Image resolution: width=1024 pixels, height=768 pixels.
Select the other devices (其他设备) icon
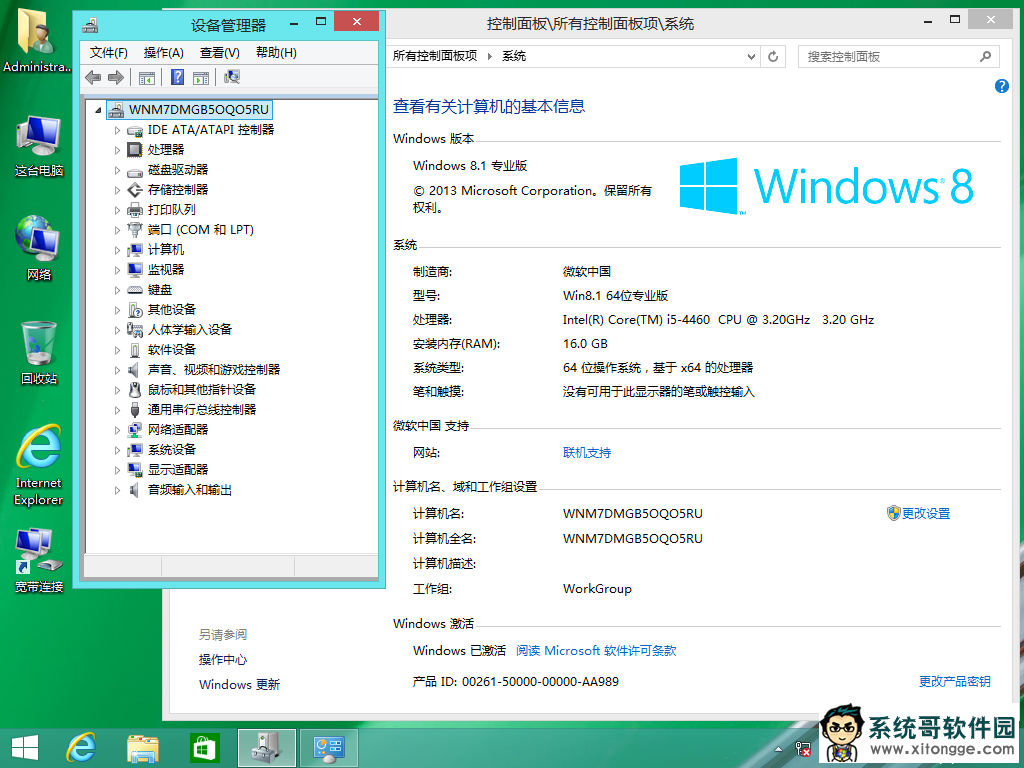click(x=135, y=310)
